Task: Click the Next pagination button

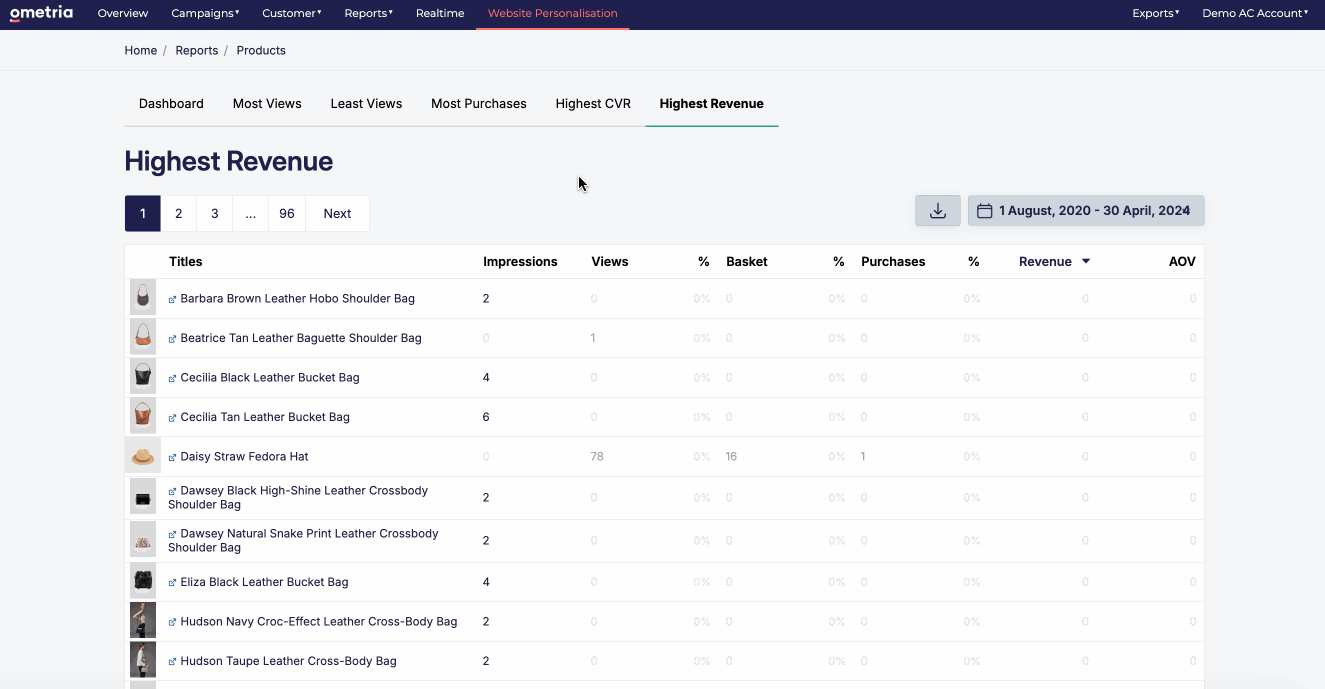Action: (337, 213)
